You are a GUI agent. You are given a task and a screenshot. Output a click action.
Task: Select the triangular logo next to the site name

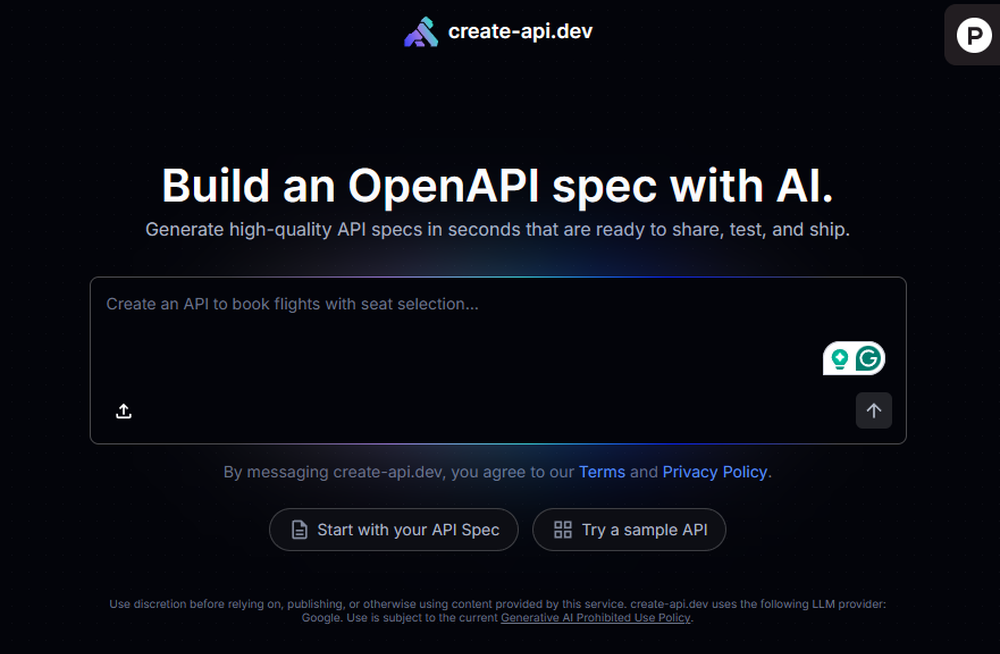[x=421, y=31]
